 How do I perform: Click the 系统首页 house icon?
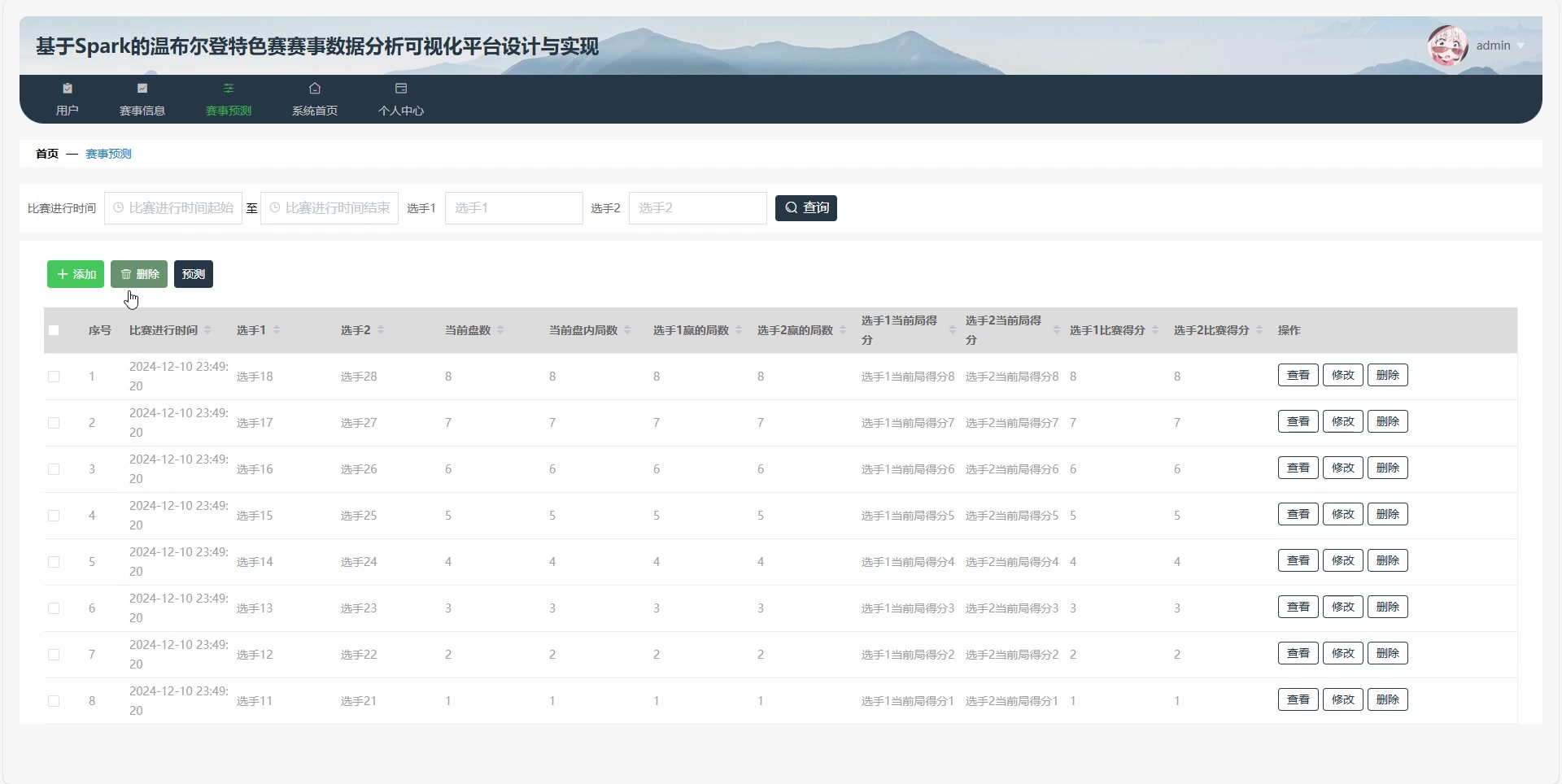point(315,88)
